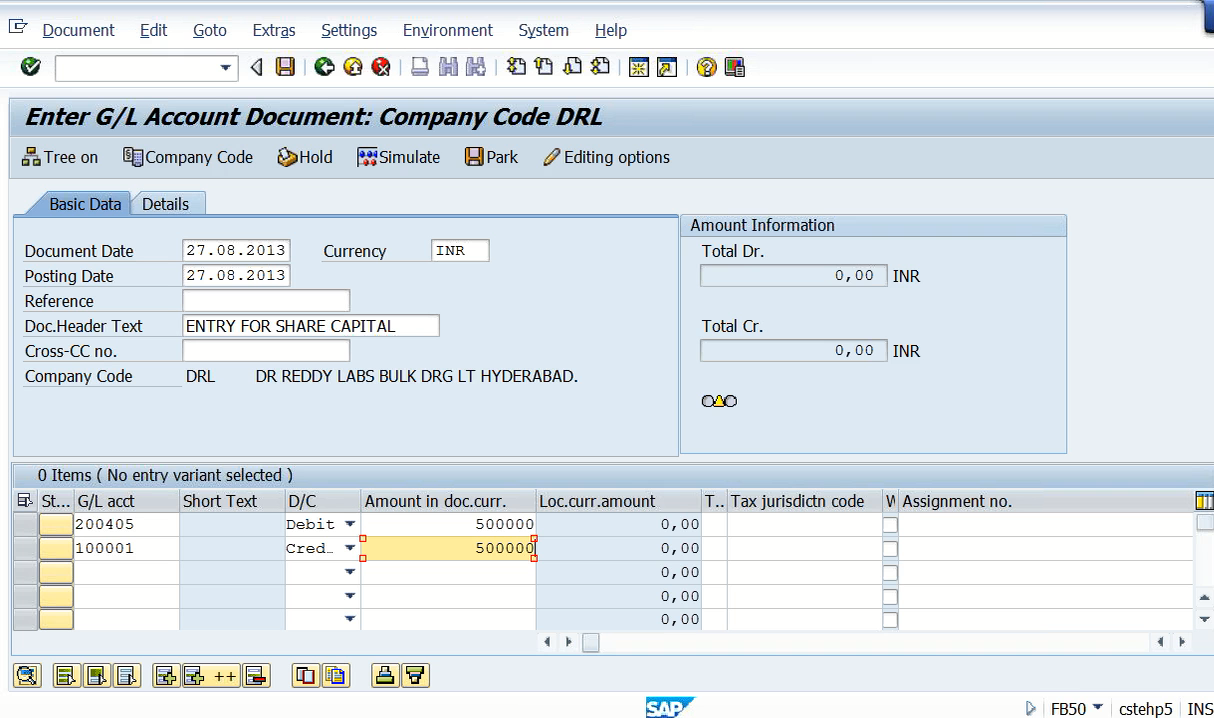Viewport: 1214px width, 718px height.
Task: Click the Save floppy disk icon
Action: [286, 67]
